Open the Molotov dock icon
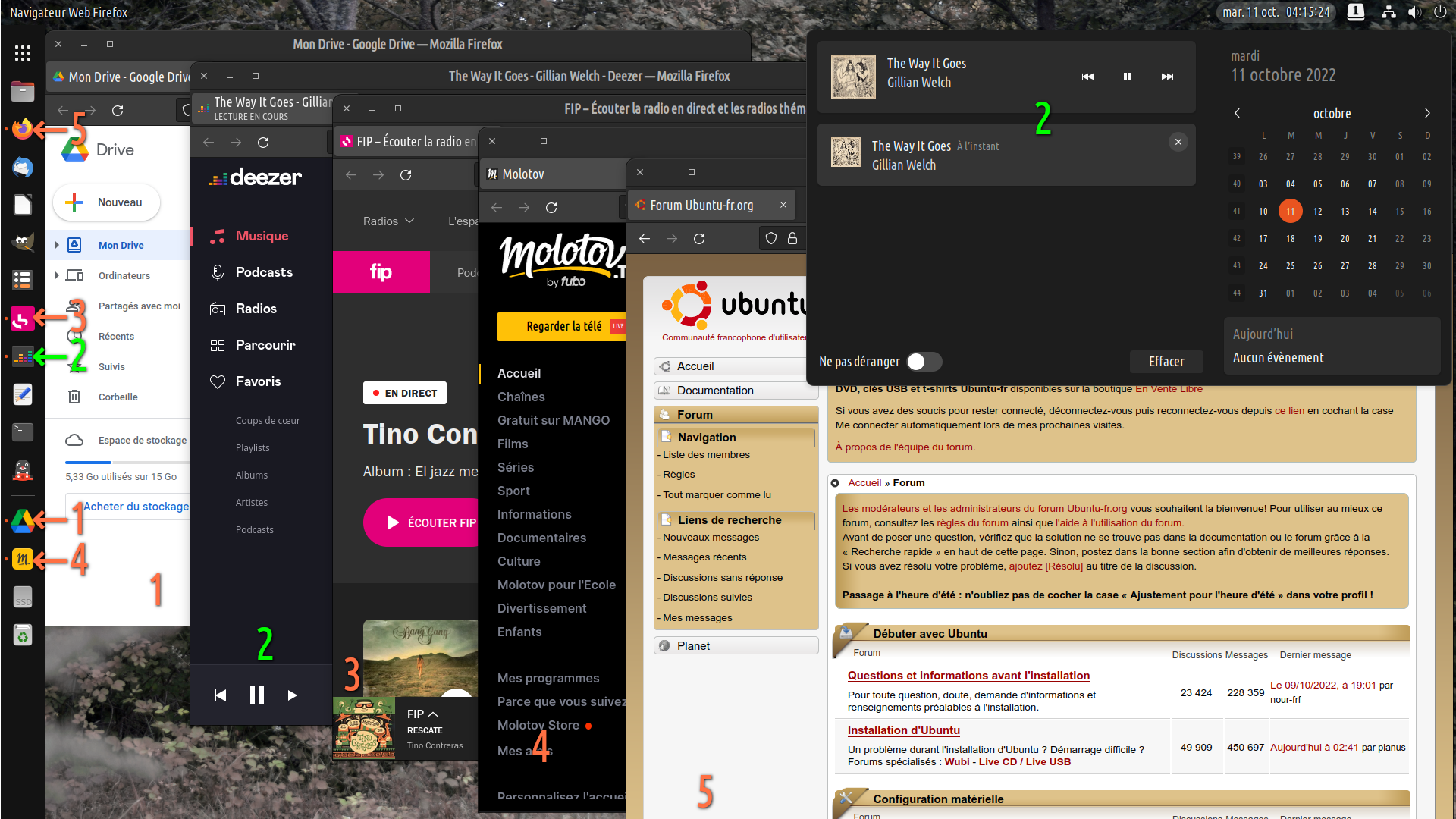 click(23, 560)
